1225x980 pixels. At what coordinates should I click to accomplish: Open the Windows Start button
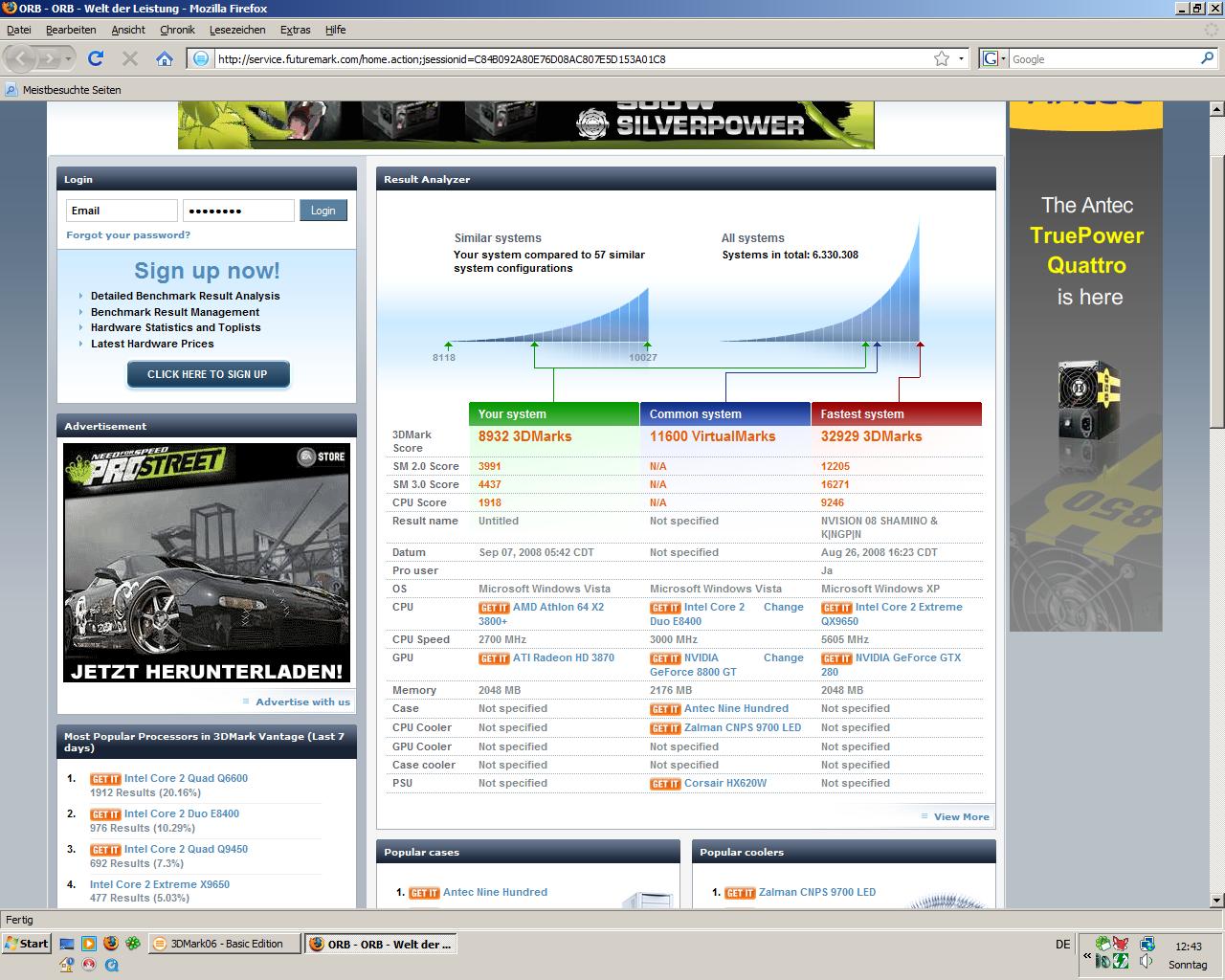pyautogui.click(x=27, y=944)
